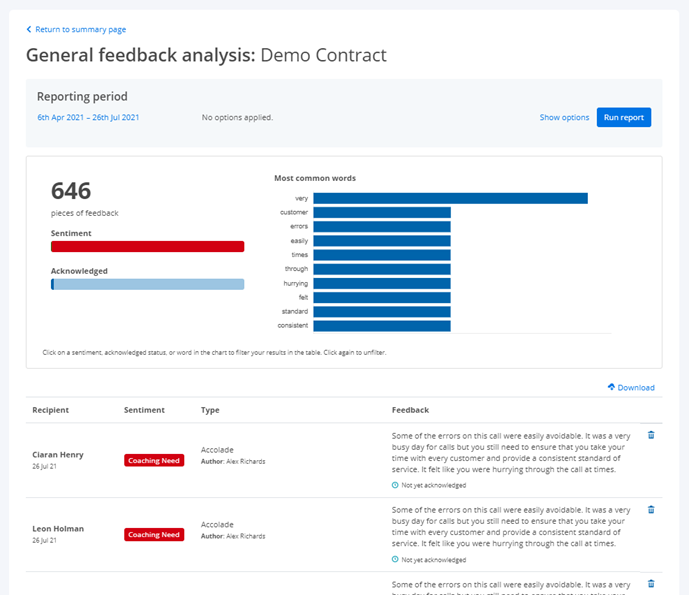This screenshot has width=689, height=595.
Task: Click the 'very' label on the chart axis
Action: (x=301, y=199)
